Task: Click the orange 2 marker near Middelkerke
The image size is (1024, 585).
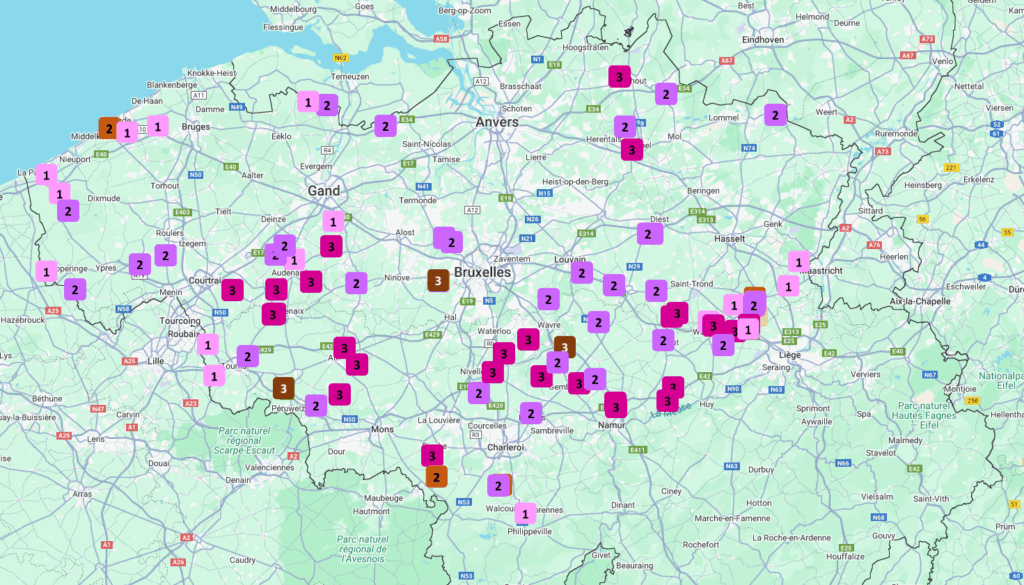Action: point(109,128)
